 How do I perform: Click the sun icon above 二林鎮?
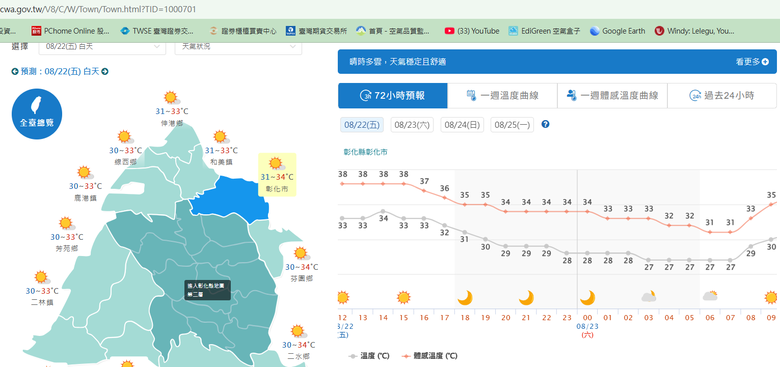[x=41, y=277]
